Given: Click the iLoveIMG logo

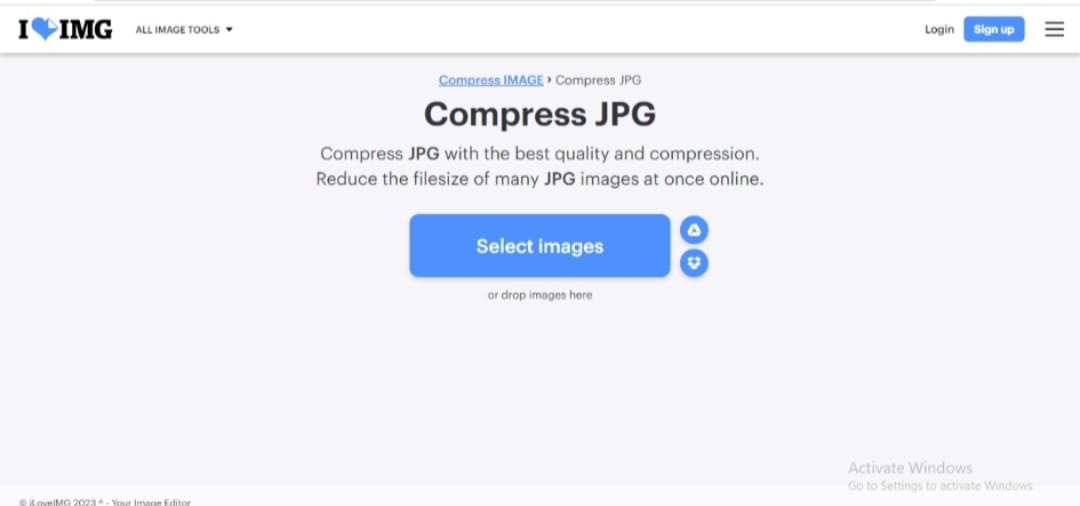Looking at the screenshot, I should click(x=65, y=30).
